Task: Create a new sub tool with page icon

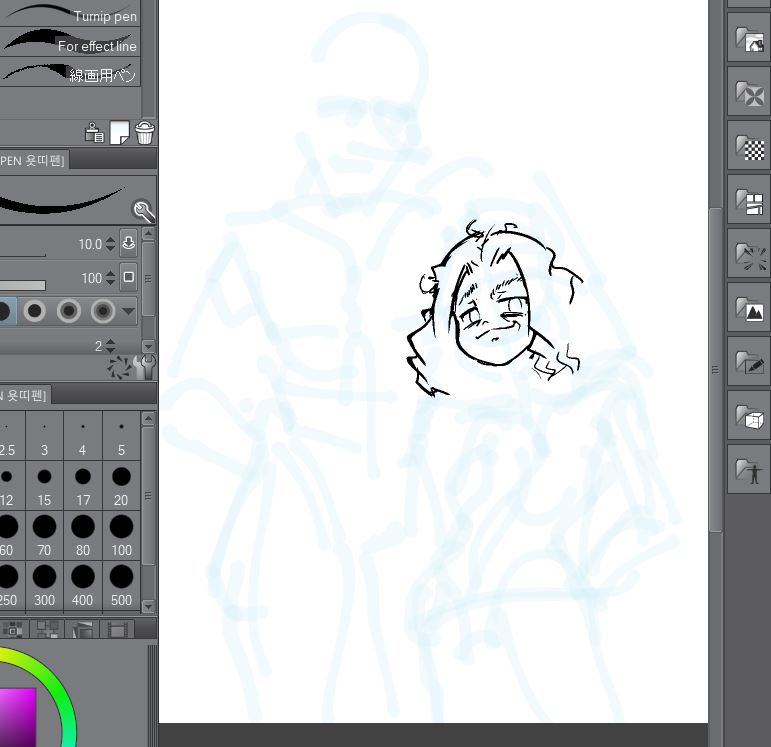Action: (x=119, y=133)
